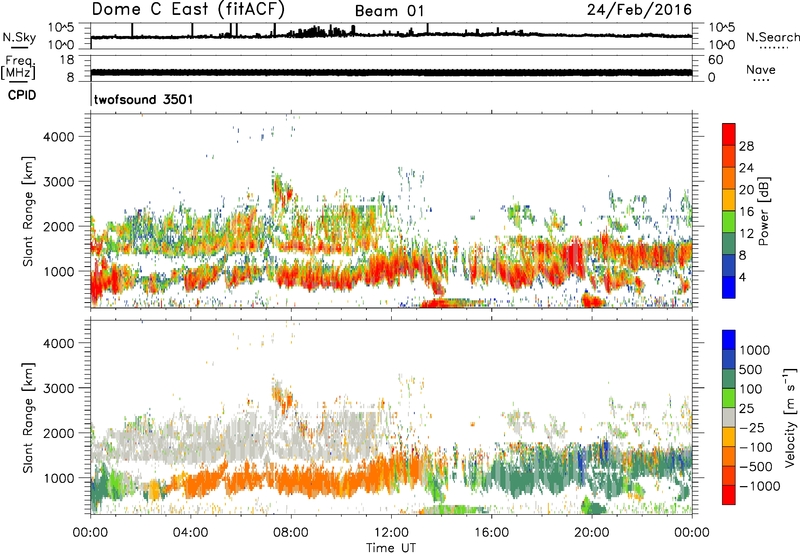Click the '4000' tick on velocity panel
This screenshot has width=800, height=554.
point(59,343)
